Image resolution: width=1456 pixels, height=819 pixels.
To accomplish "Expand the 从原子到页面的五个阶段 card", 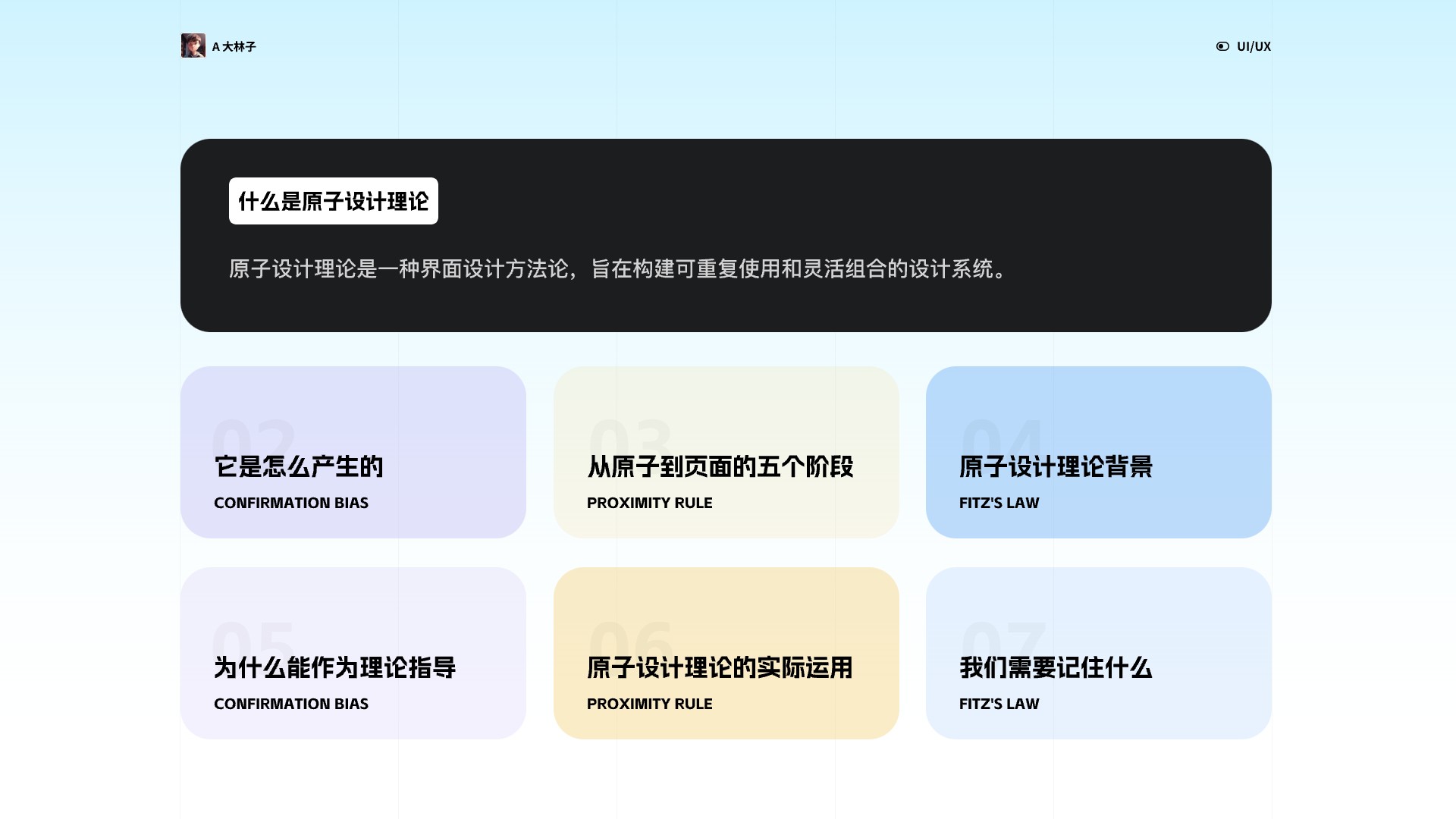I will click(x=726, y=452).
